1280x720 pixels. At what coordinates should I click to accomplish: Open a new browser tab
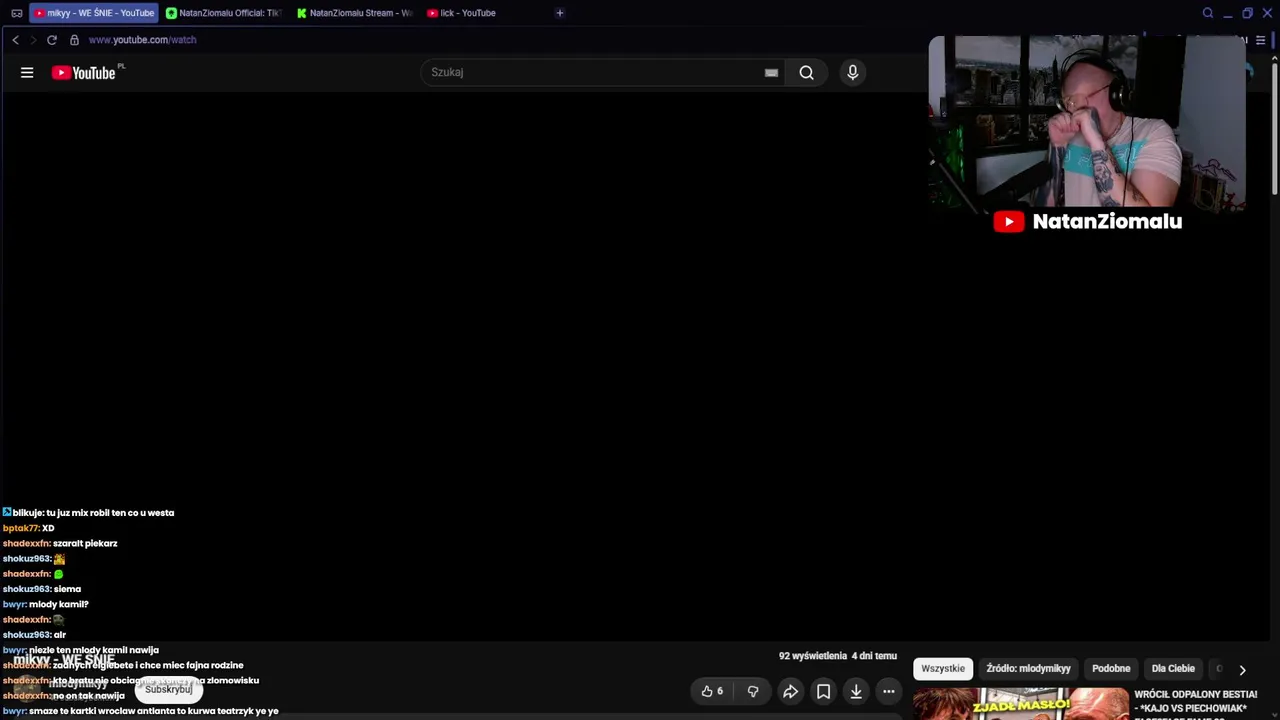[x=559, y=13]
